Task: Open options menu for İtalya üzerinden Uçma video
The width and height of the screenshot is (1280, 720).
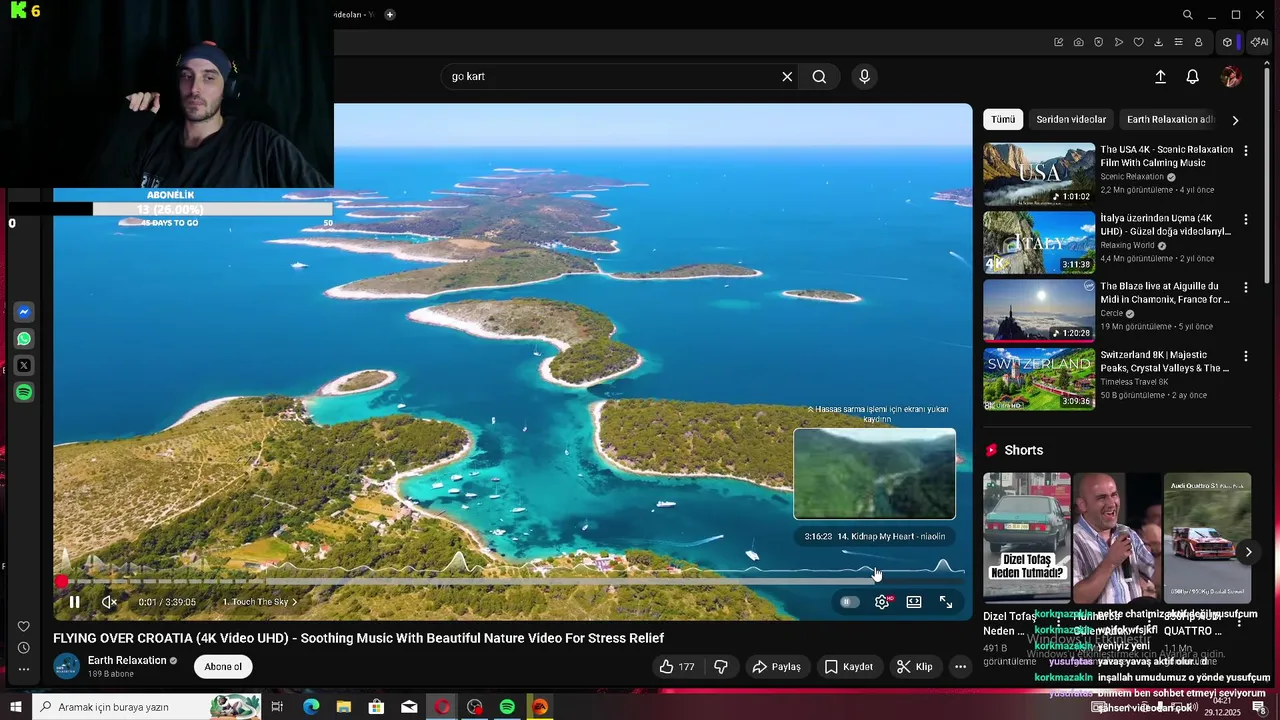Action: click(x=1245, y=219)
